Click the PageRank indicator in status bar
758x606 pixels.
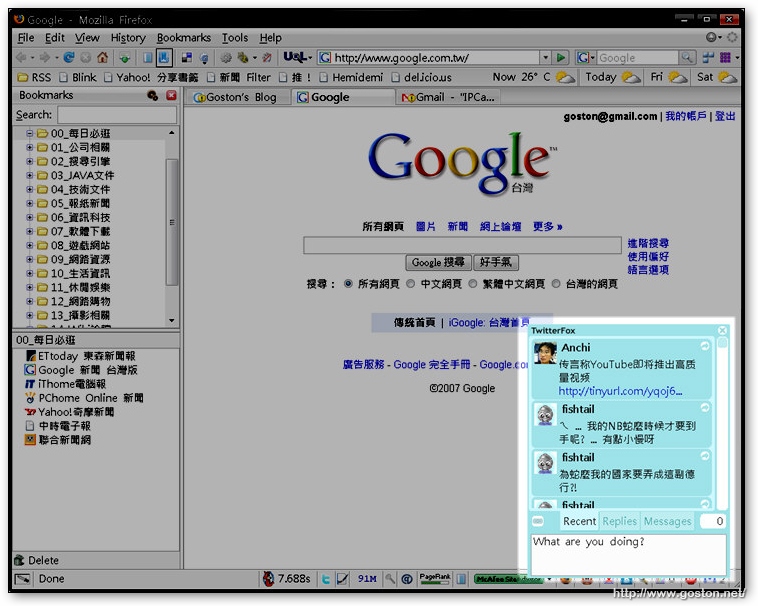pos(435,578)
